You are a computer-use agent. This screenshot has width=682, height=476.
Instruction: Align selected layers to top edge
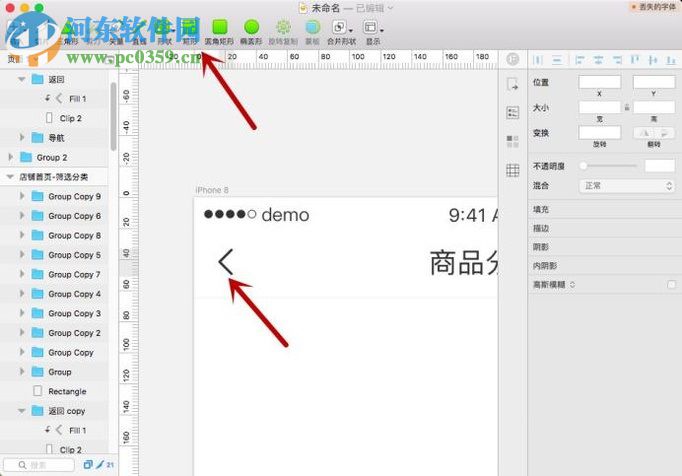coord(635,60)
